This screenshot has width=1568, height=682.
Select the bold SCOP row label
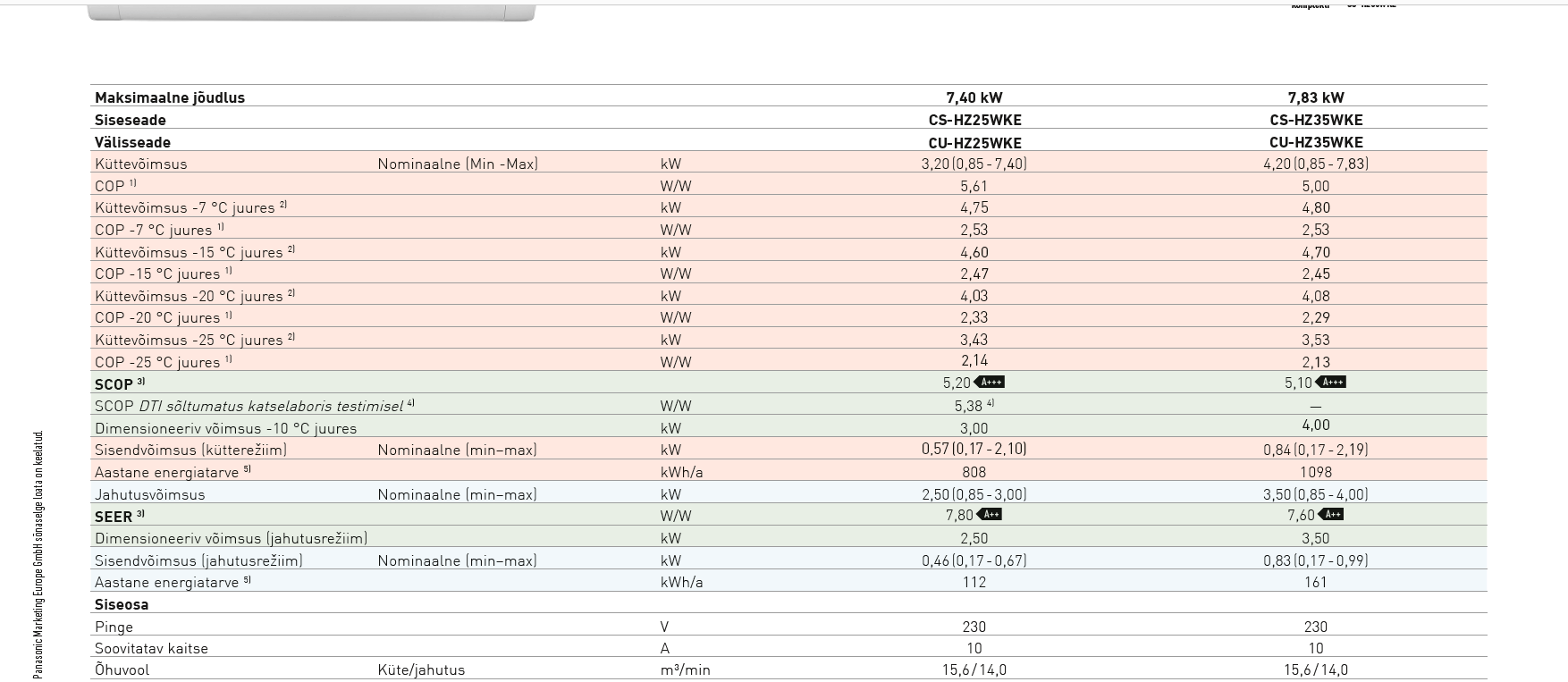[x=120, y=383]
